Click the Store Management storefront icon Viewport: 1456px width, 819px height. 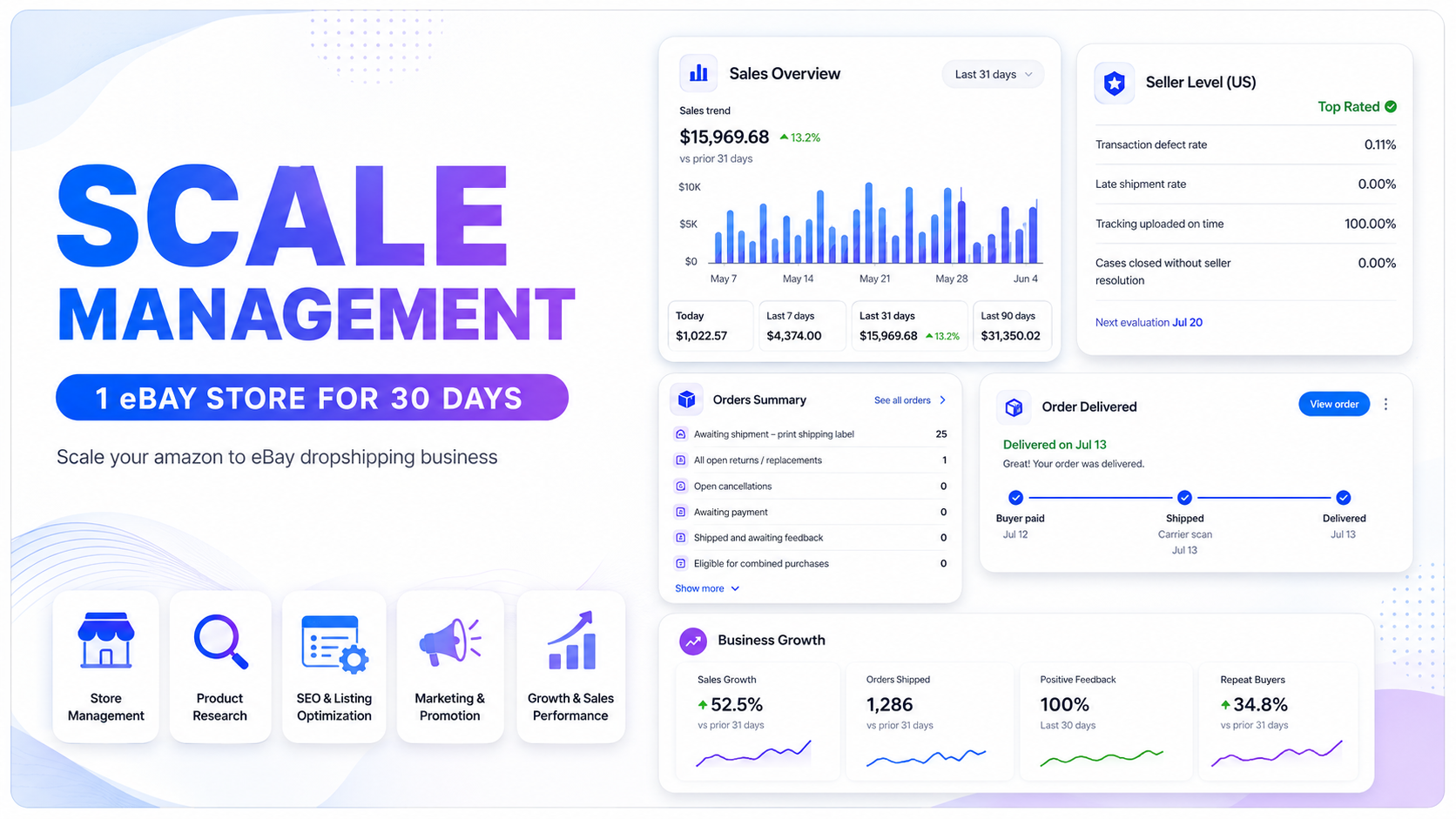click(x=106, y=640)
